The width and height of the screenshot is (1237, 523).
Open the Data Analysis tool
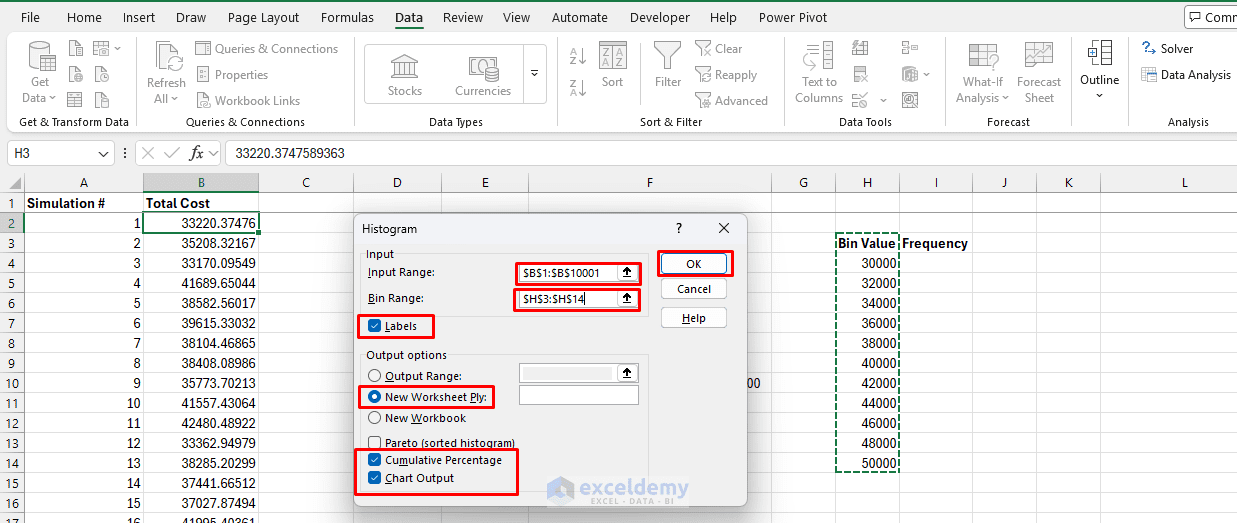pos(1186,74)
